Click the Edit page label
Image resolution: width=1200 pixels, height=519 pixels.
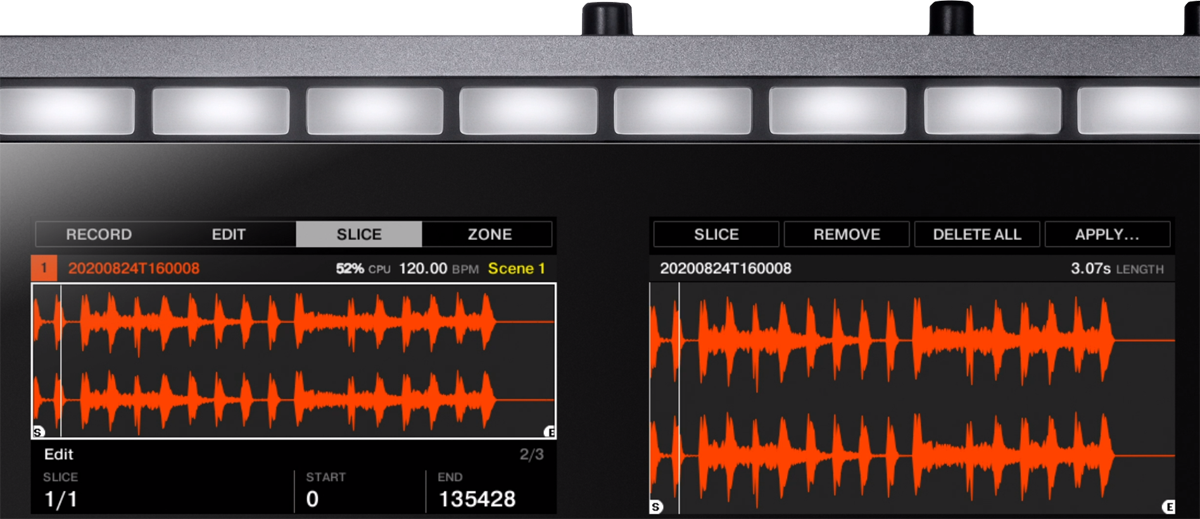click(60, 453)
